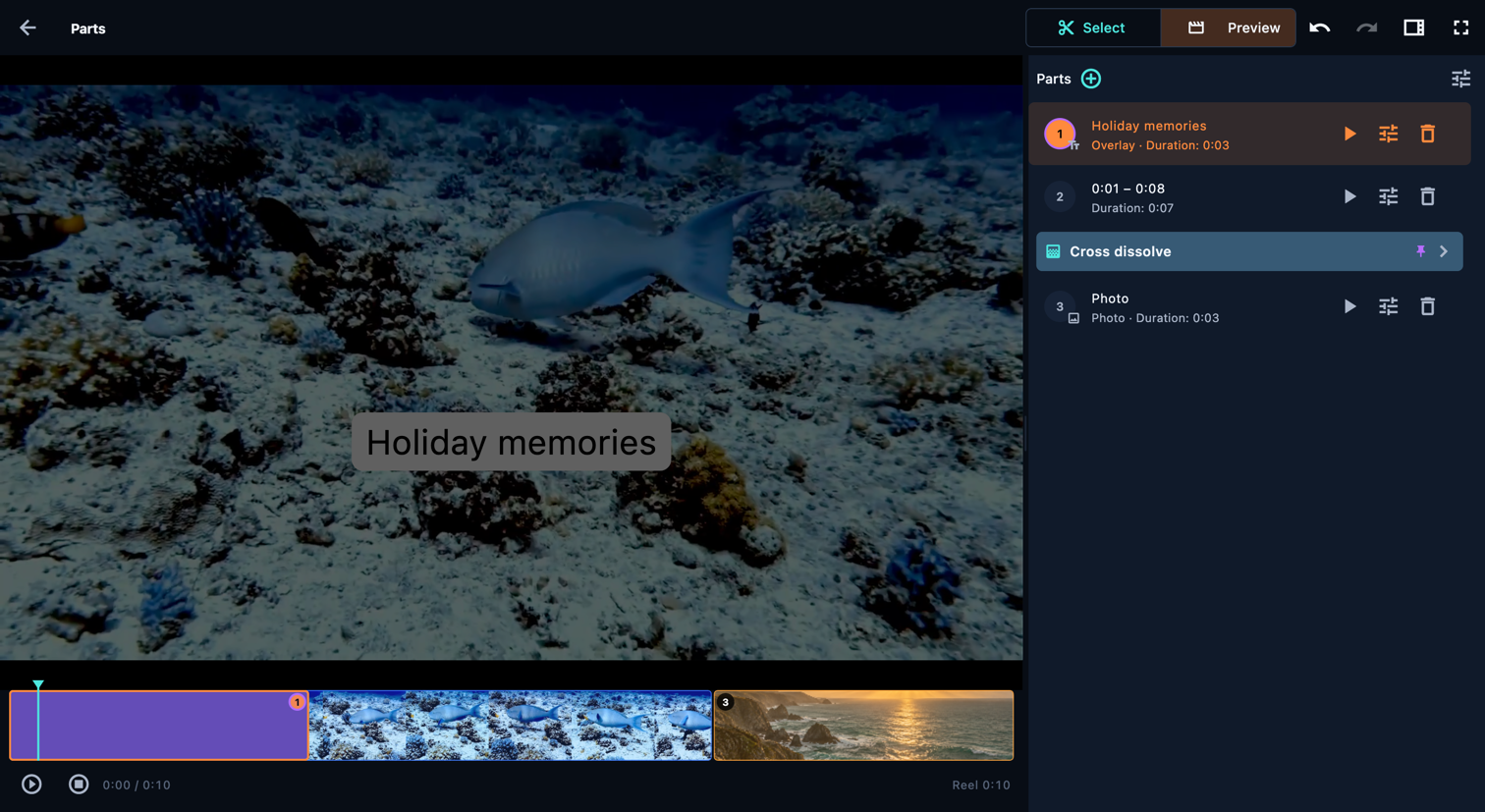Image resolution: width=1485 pixels, height=812 pixels.
Task: Adjust settings for Holiday memories part
Action: (x=1388, y=134)
